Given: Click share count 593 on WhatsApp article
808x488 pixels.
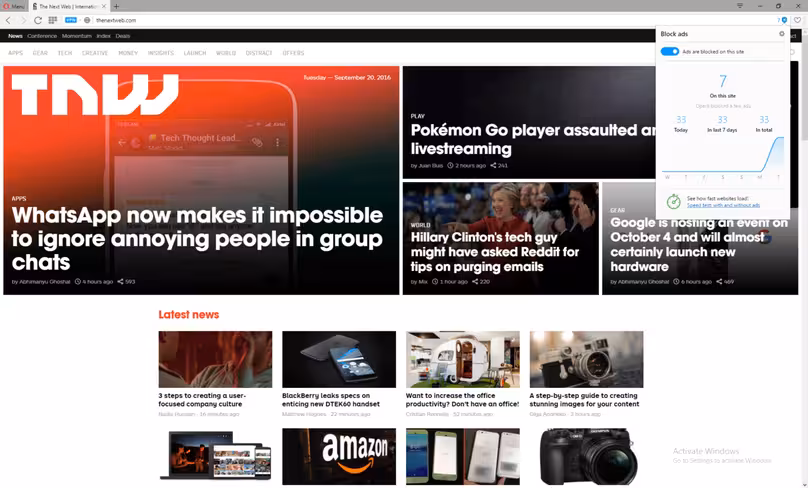Looking at the screenshot, I should (126, 281).
